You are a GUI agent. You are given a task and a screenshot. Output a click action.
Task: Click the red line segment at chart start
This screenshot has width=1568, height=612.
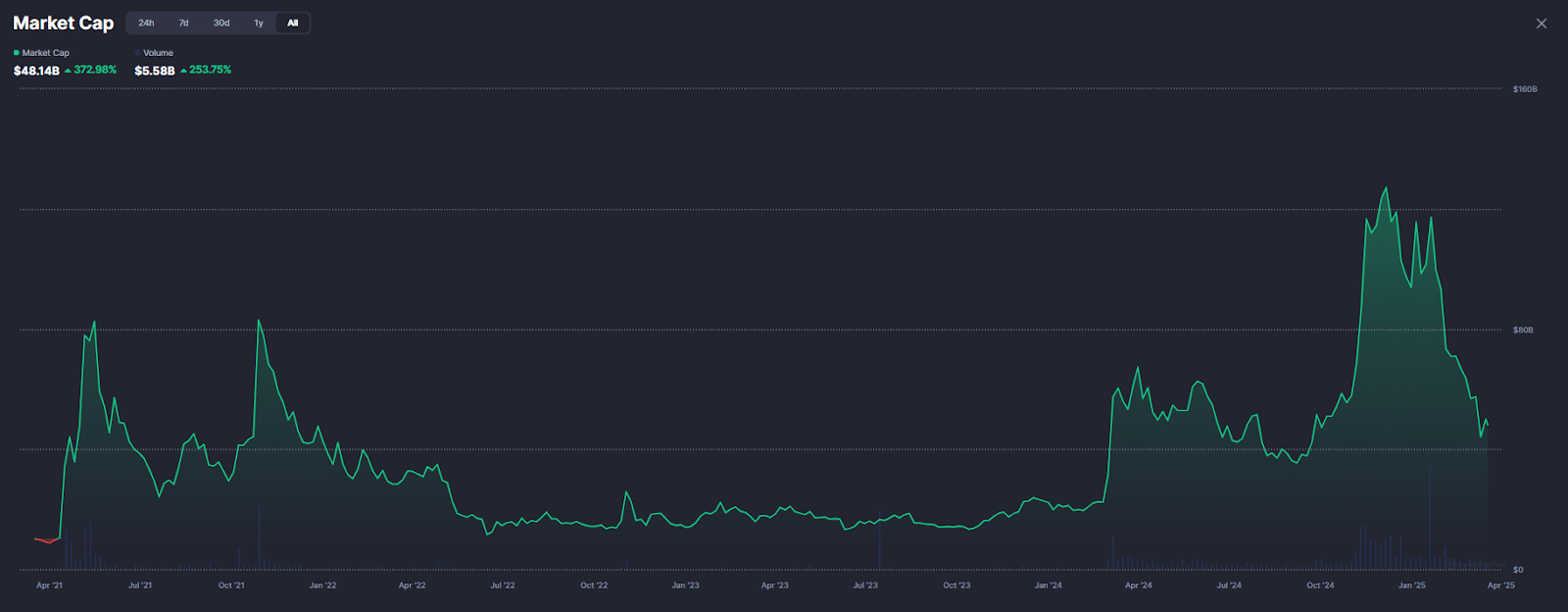(46, 540)
